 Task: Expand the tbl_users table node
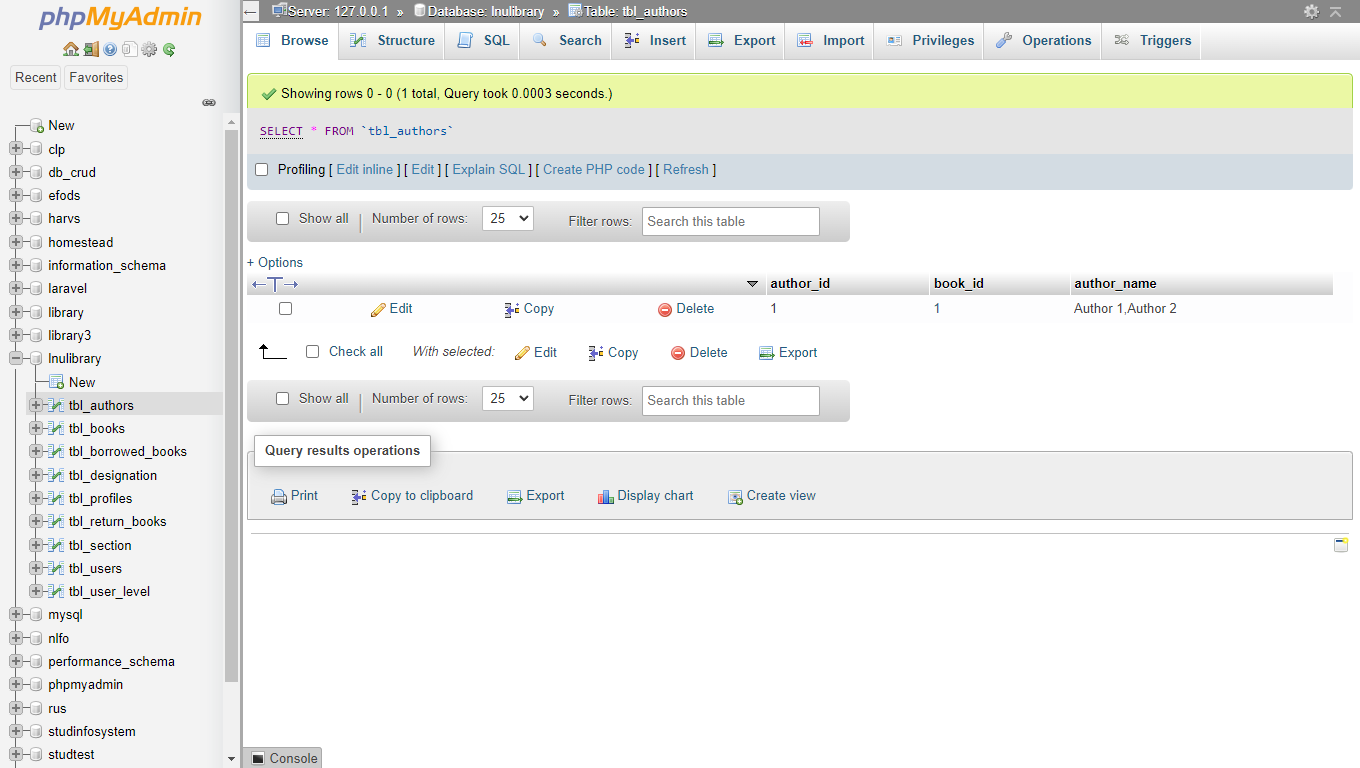36,569
